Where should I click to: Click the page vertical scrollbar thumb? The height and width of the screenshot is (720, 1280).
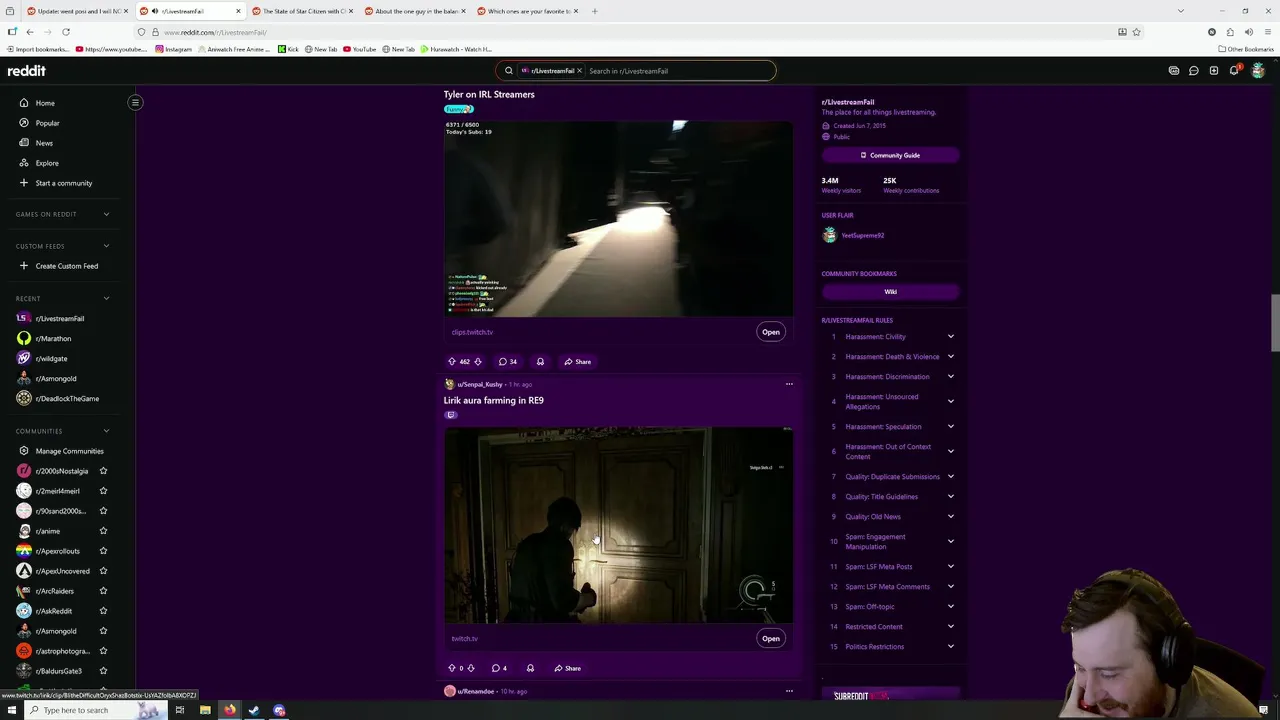(x=1275, y=323)
